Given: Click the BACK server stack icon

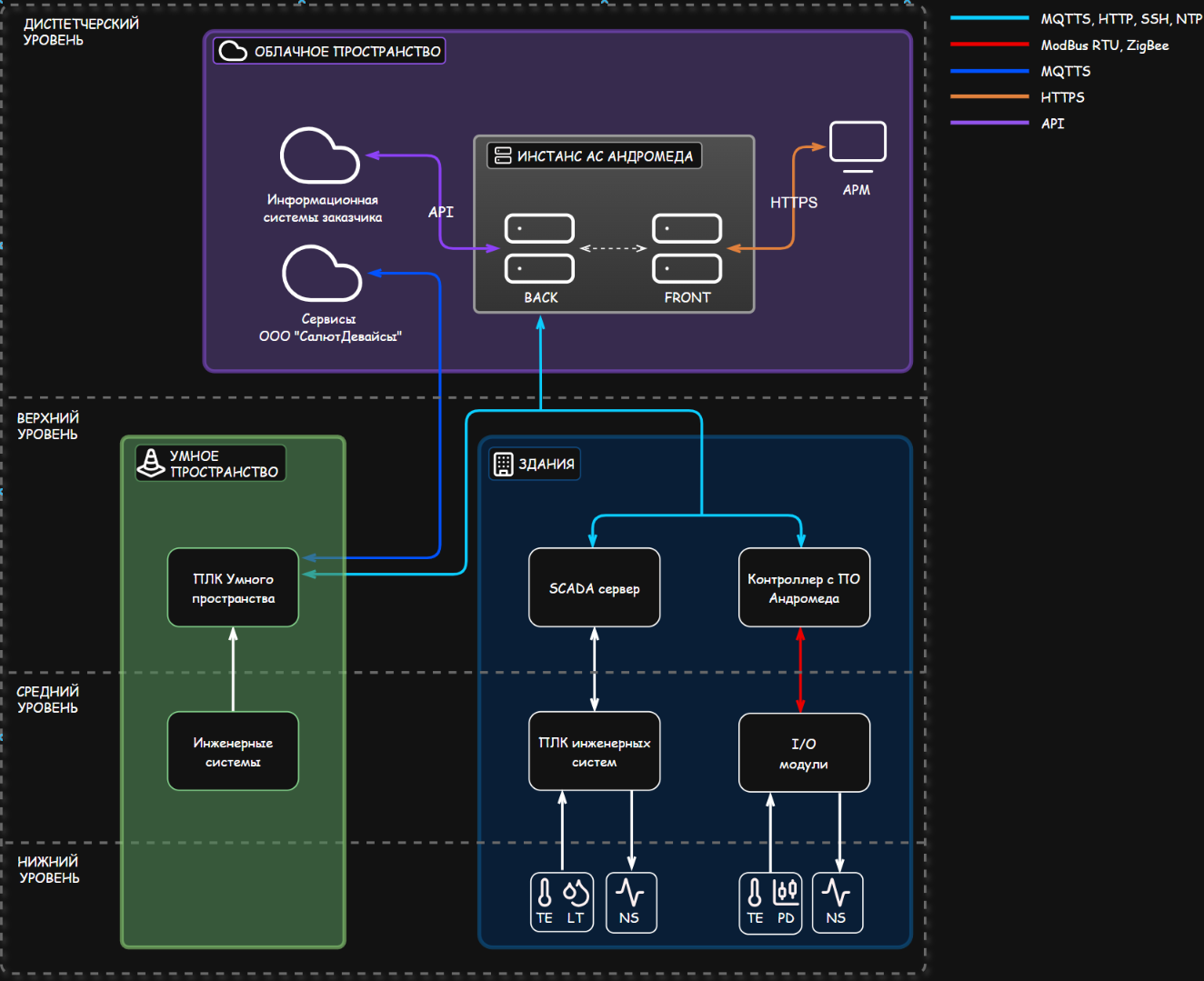Looking at the screenshot, I should 539,248.
